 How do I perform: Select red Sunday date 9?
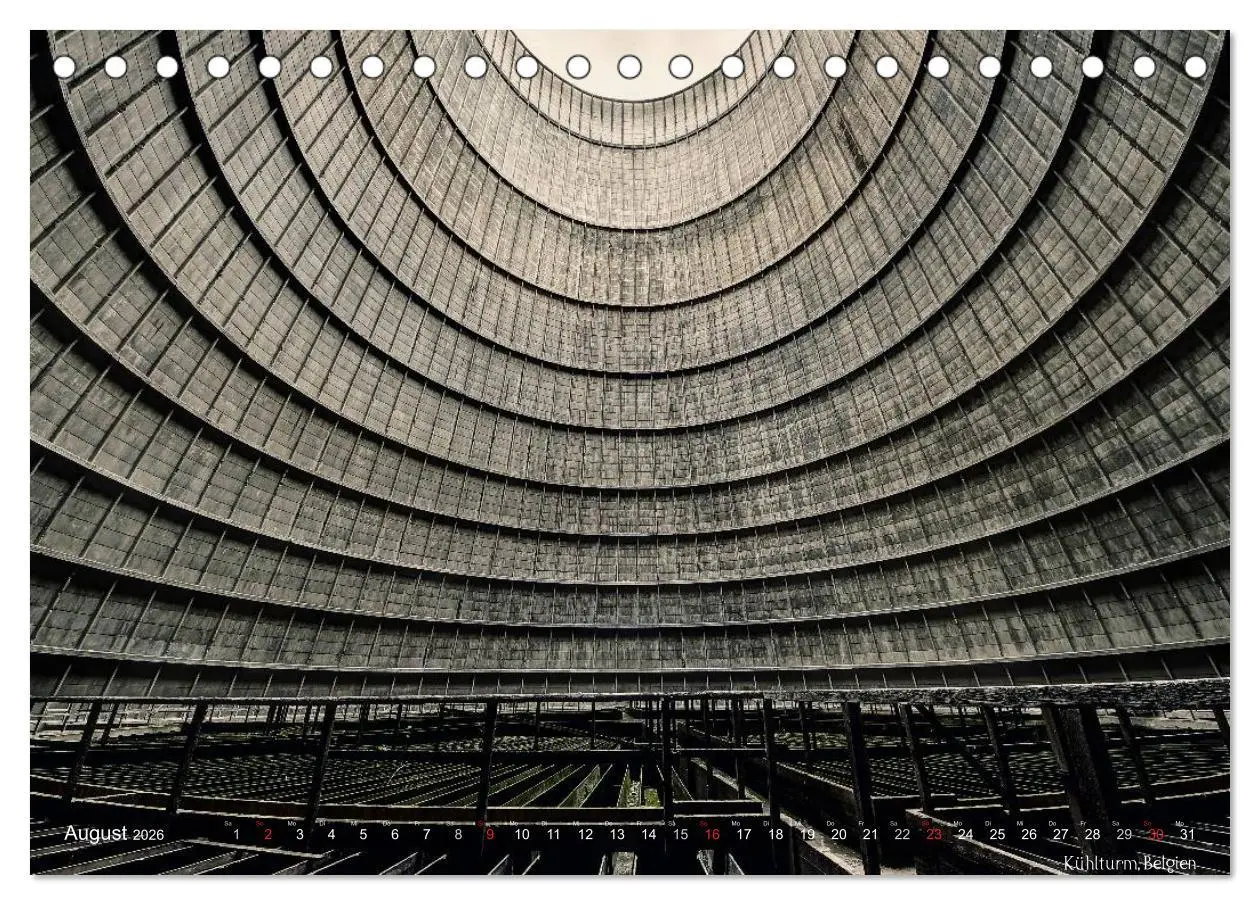click(490, 834)
